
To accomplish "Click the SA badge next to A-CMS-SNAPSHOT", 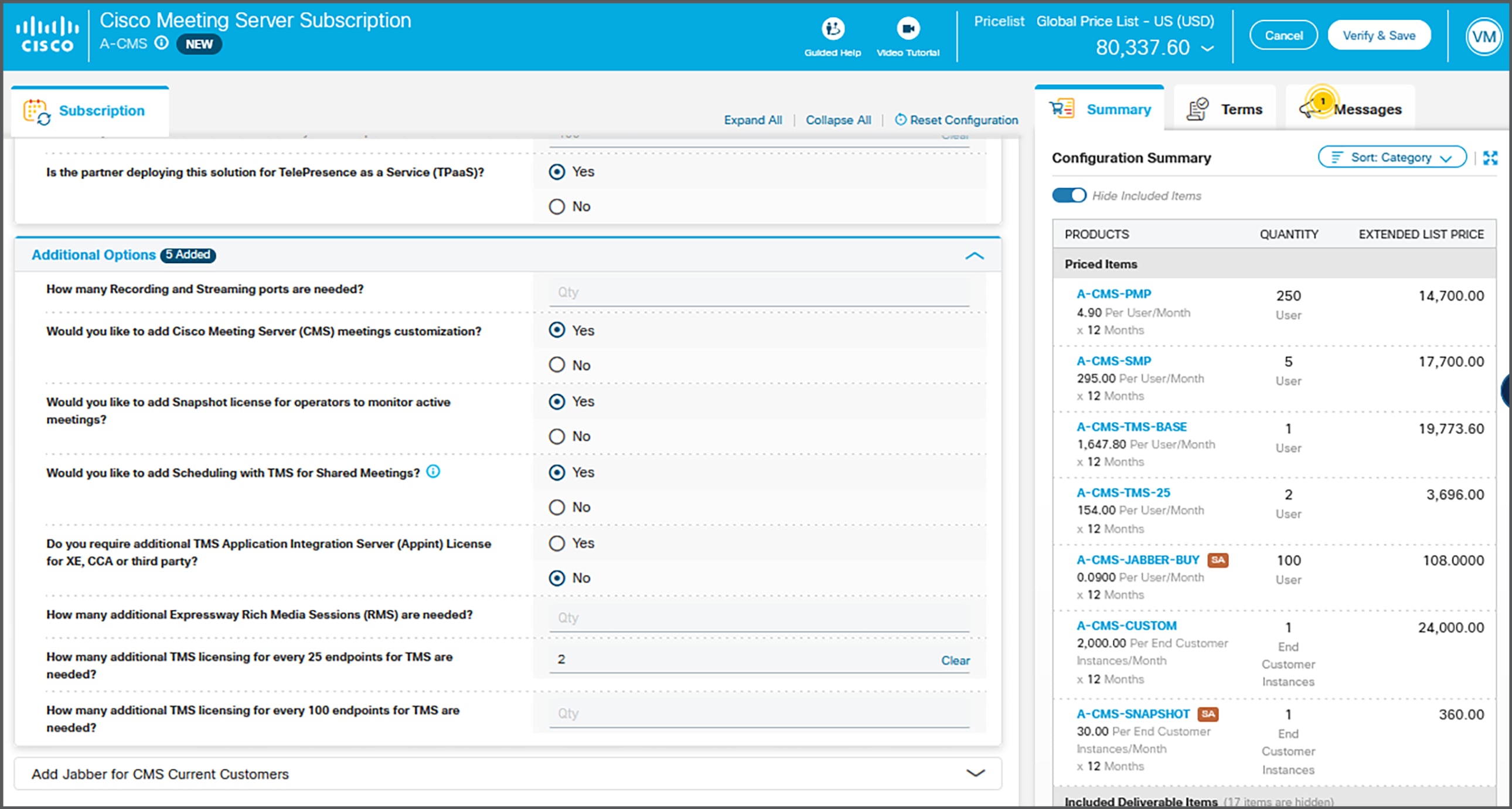I will point(1208,714).
